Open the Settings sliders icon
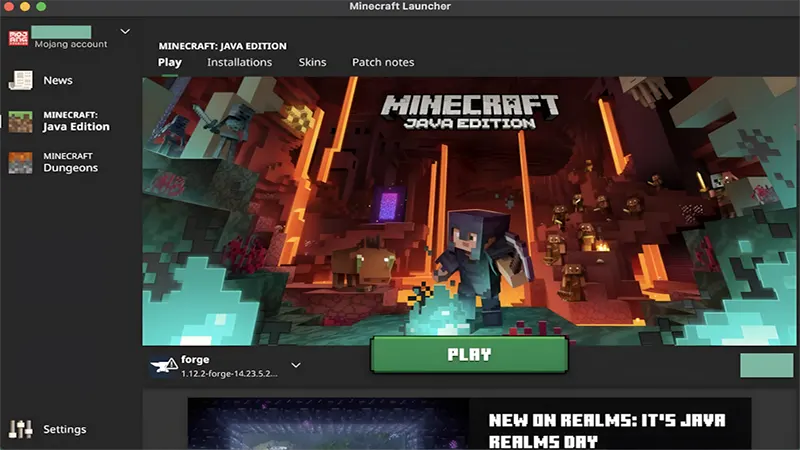This screenshot has width=800, height=450. 20,429
